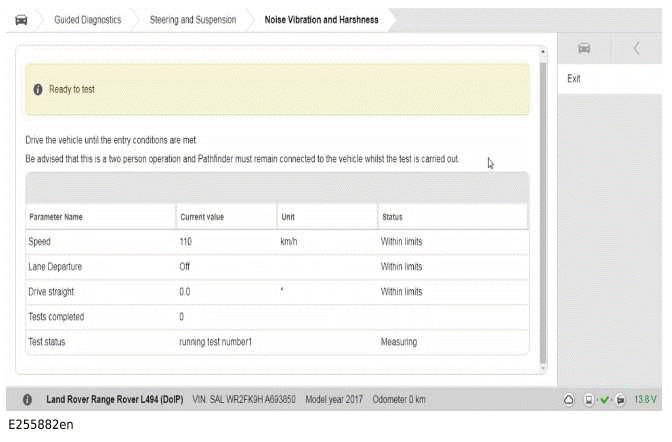This screenshot has width=672, height=442.
Task: Click the Ready to test info icon
Action: click(38, 90)
